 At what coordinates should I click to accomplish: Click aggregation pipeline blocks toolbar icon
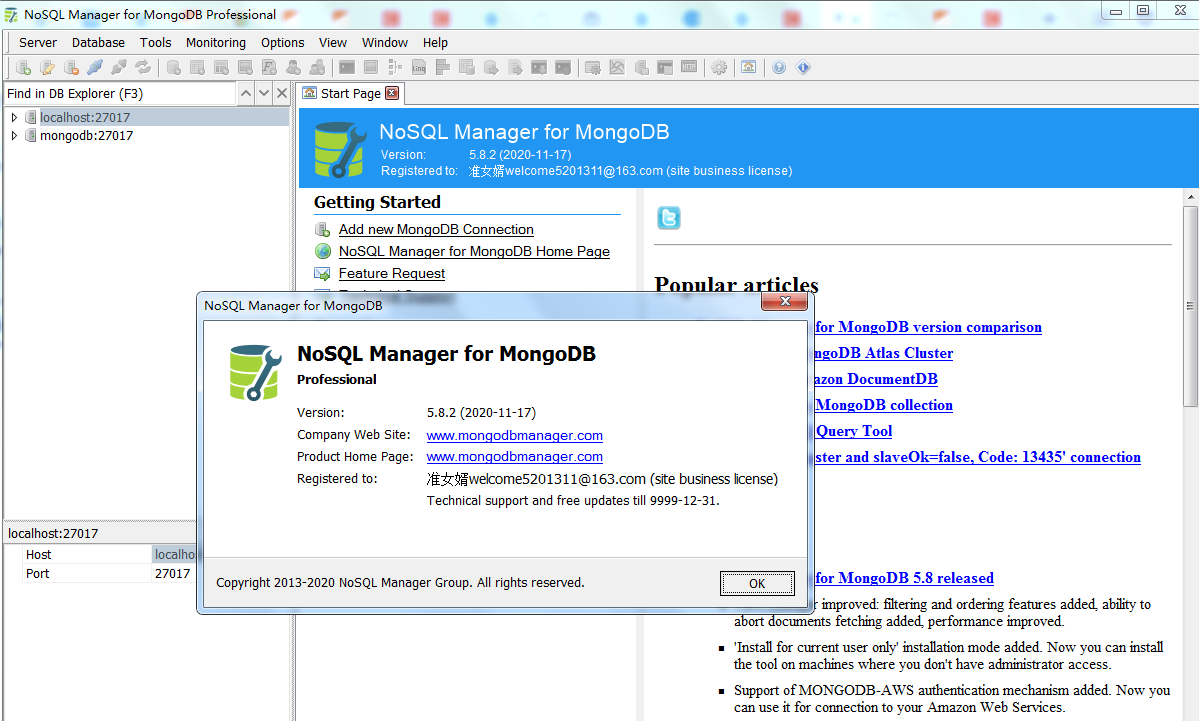(443, 68)
